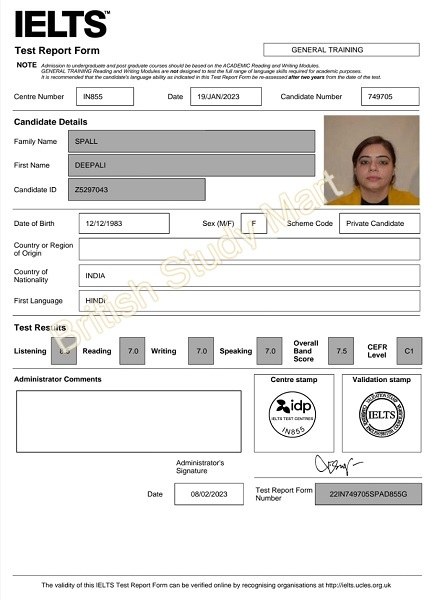Click the Candidate ID field Z5297043
424x600 pixels.
(137, 189)
